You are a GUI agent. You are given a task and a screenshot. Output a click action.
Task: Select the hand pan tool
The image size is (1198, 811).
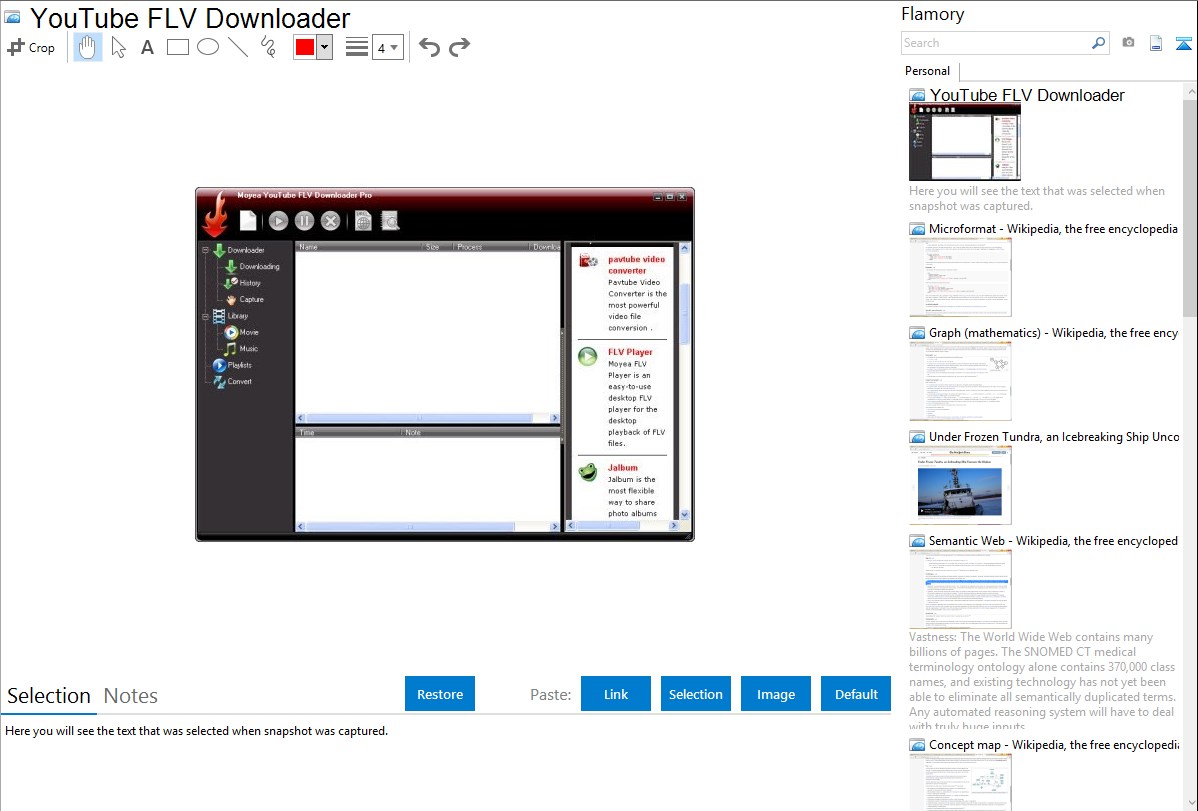pyautogui.click(x=88, y=47)
